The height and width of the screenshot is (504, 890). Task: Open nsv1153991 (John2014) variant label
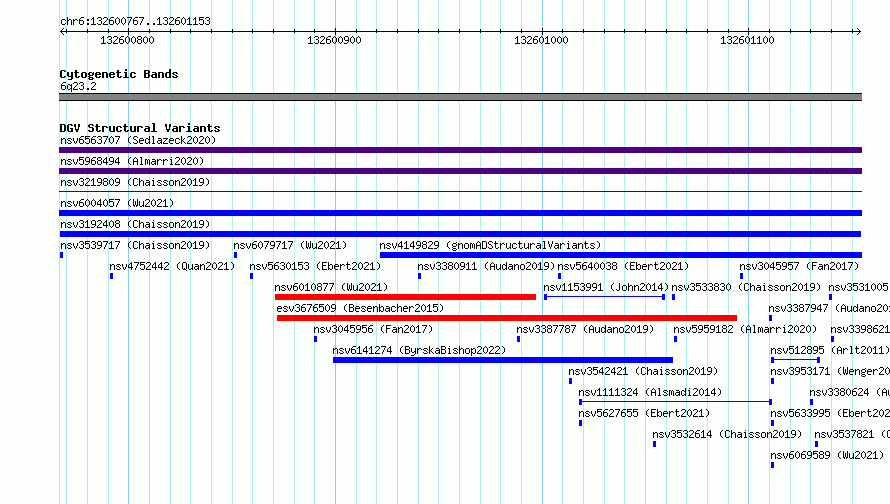[x=606, y=287]
